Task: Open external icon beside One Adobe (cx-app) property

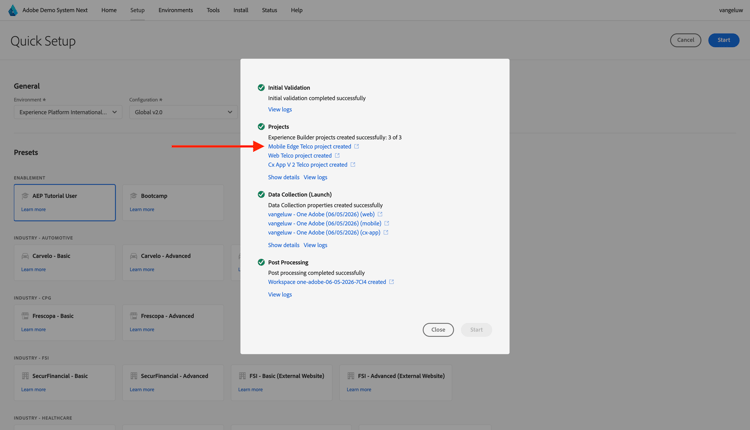Action: point(386,232)
